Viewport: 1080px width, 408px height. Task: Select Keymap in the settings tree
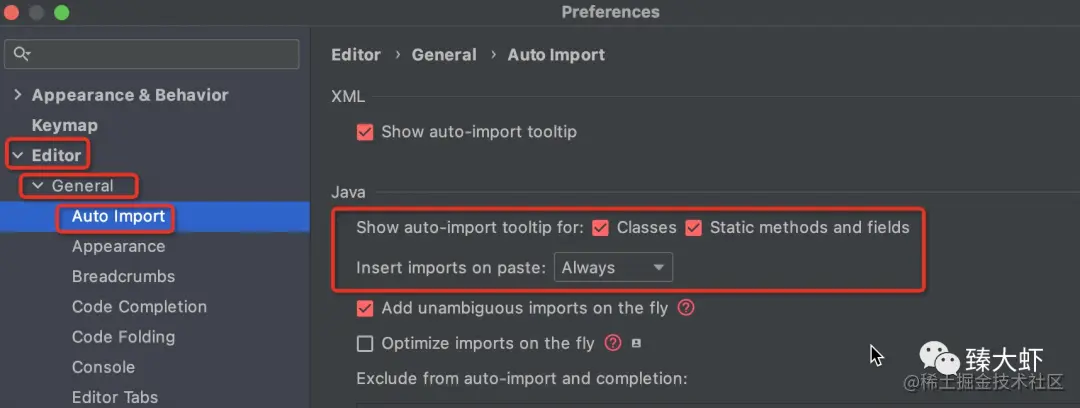(x=65, y=125)
